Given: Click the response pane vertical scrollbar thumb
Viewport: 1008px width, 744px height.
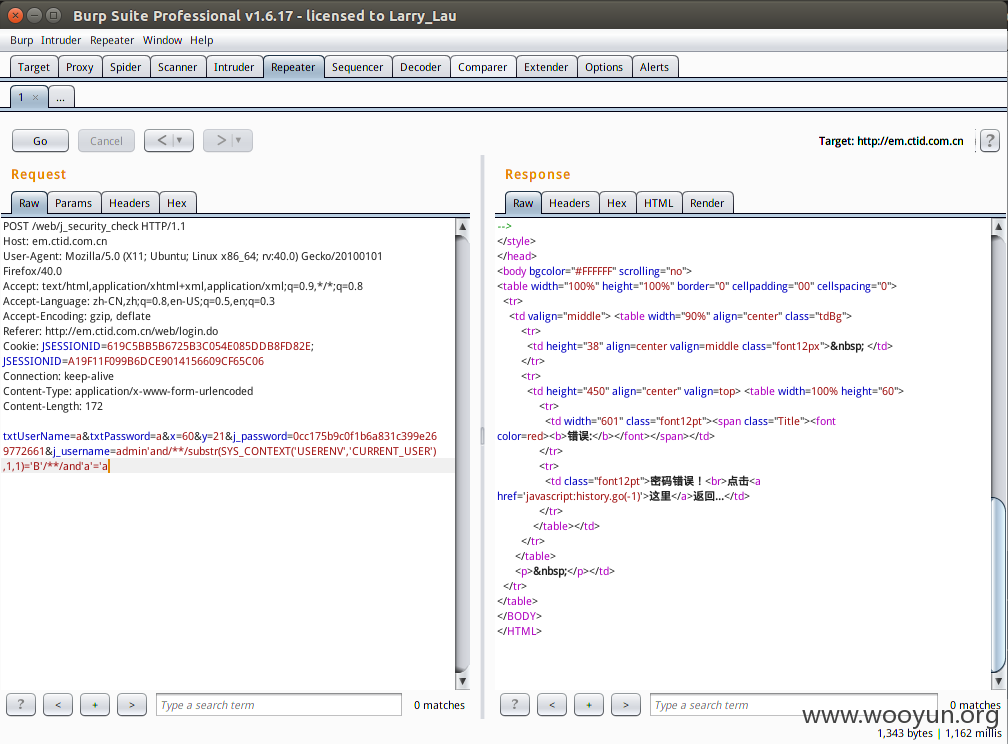Looking at the screenshot, I should (998, 584).
